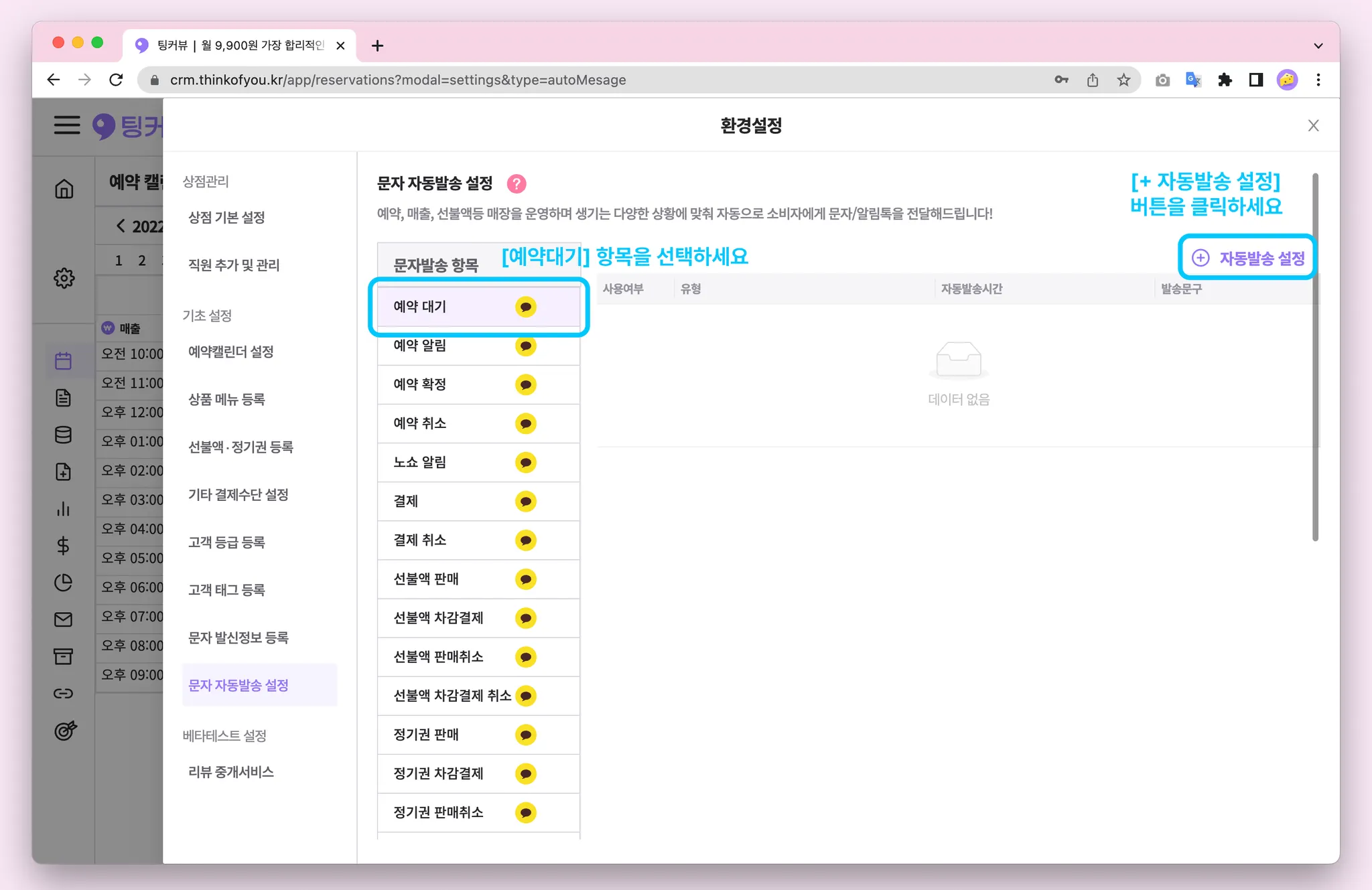
Task: Click the hamburger menu icon top left
Action: [x=67, y=125]
